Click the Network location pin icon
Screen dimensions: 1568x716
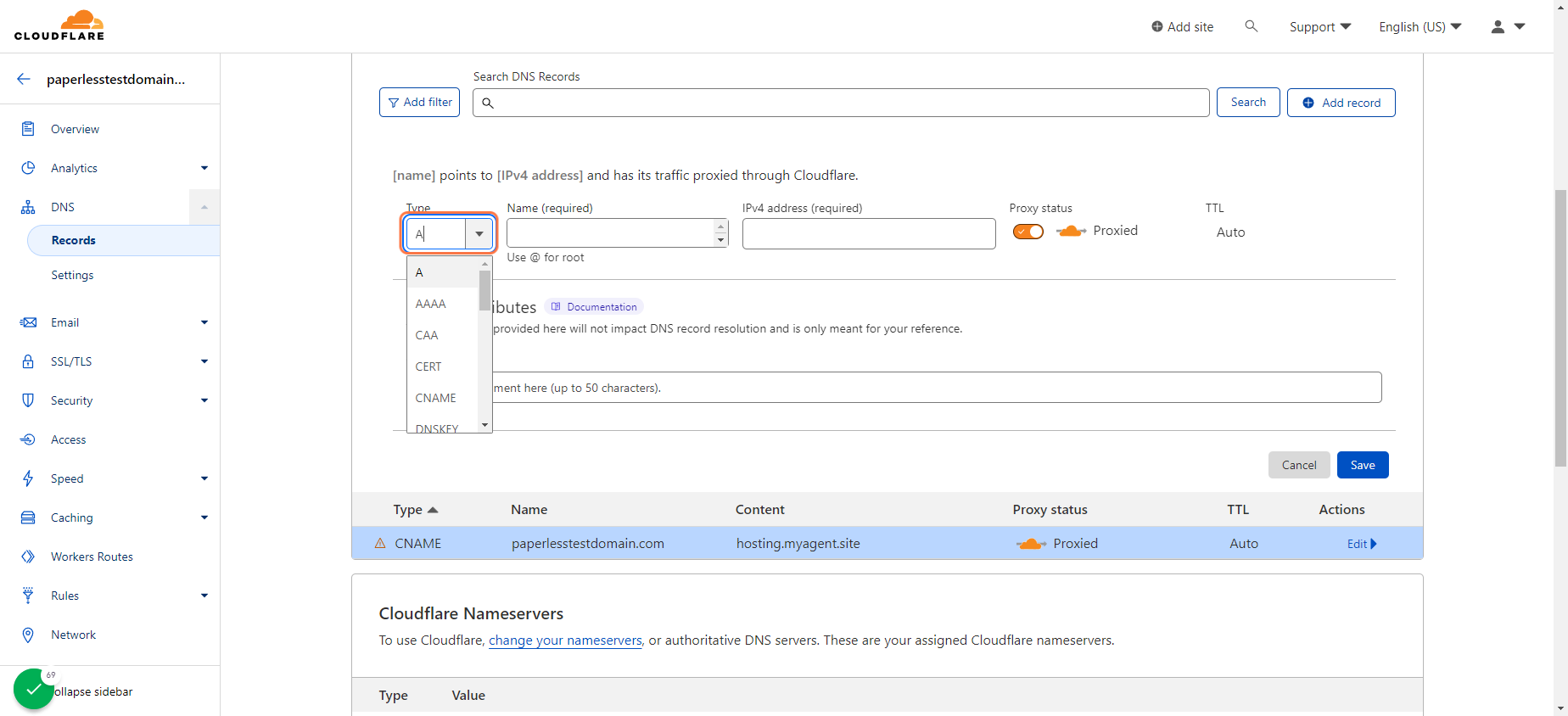click(x=28, y=635)
